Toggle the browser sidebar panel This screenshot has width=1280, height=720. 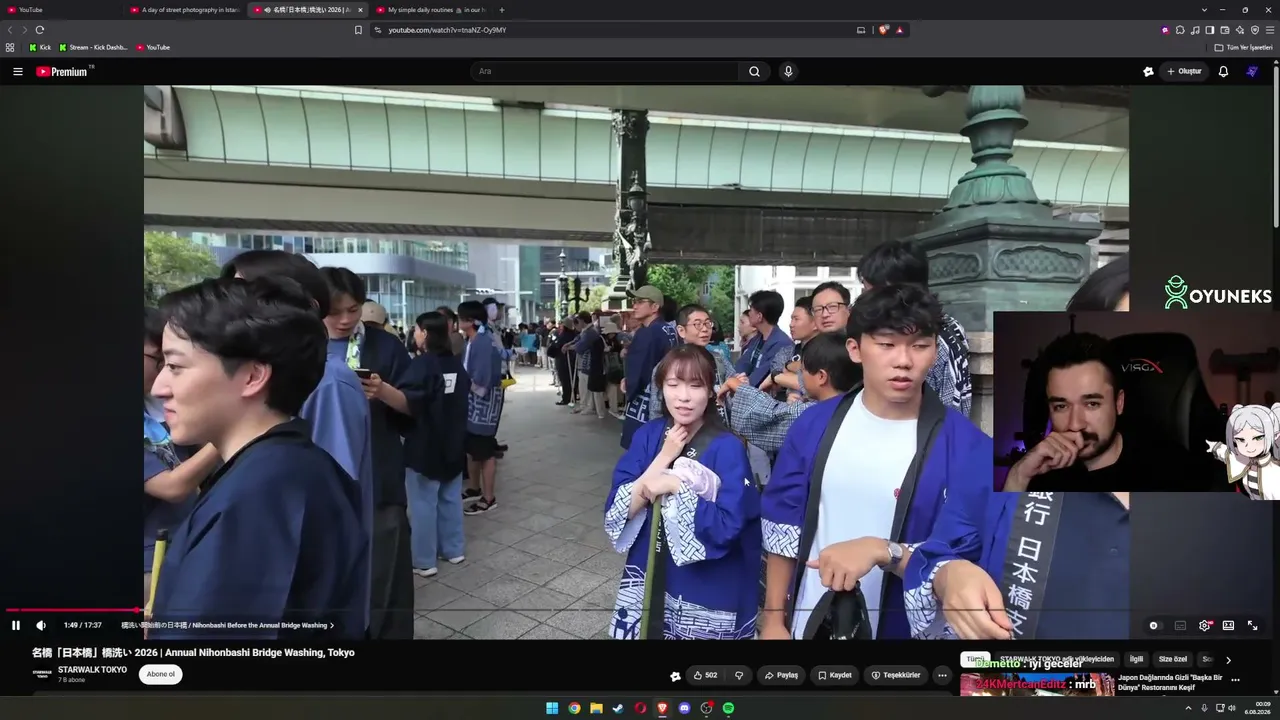[1210, 30]
